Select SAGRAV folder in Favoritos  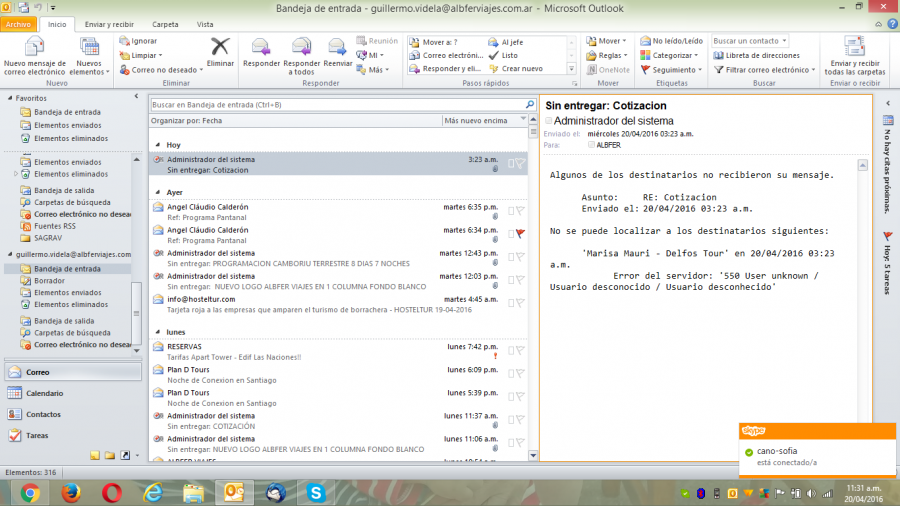(48, 238)
